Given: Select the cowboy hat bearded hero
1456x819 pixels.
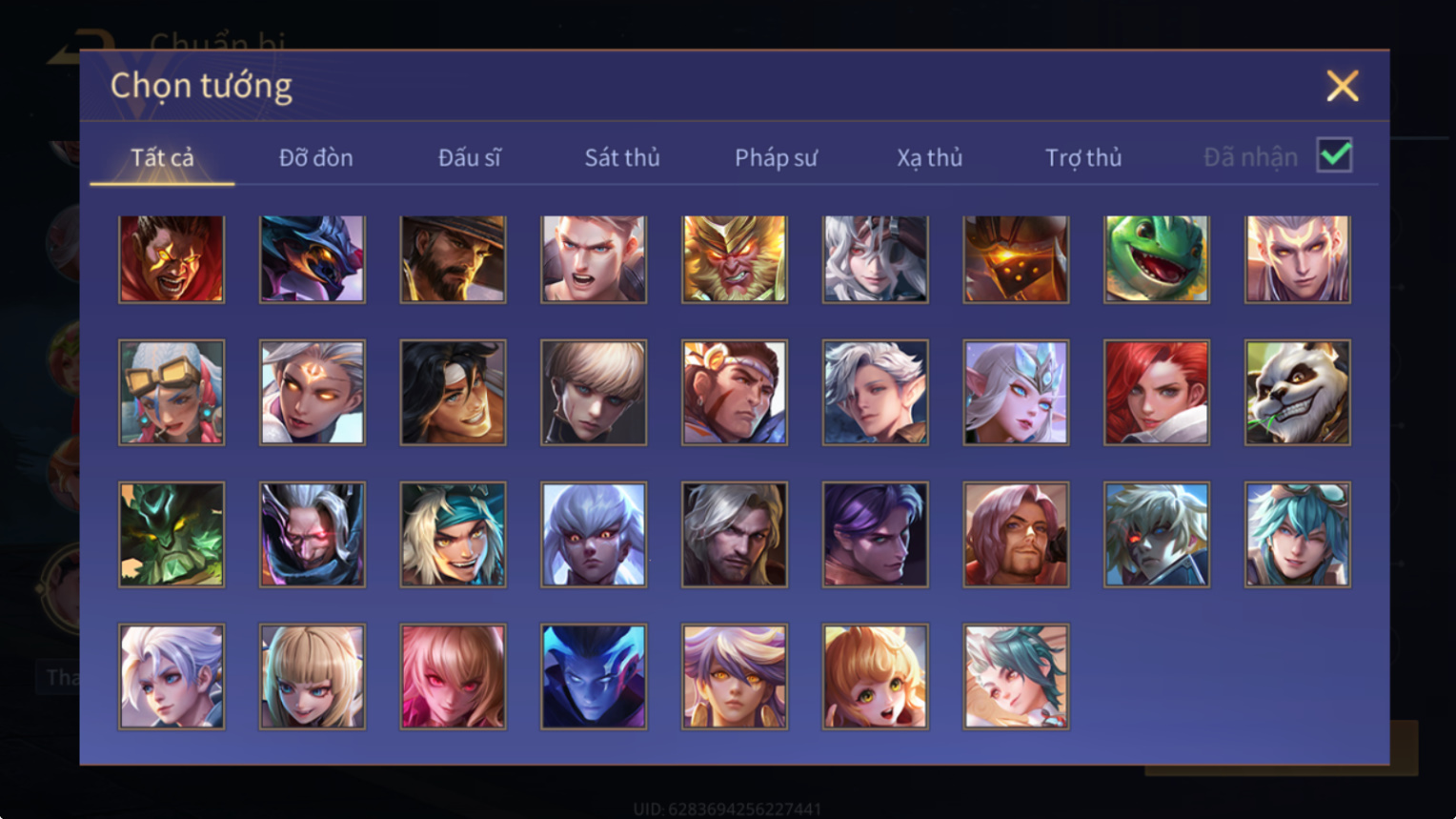Looking at the screenshot, I should pos(453,258).
